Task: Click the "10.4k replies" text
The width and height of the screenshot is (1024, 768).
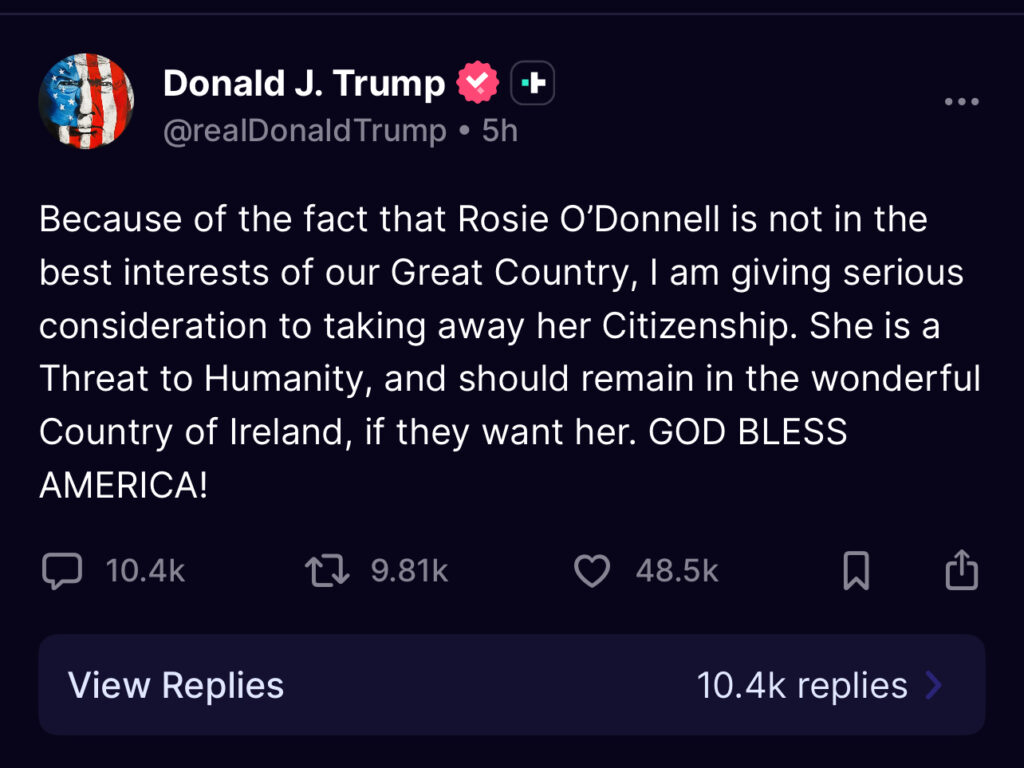Action: click(802, 686)
